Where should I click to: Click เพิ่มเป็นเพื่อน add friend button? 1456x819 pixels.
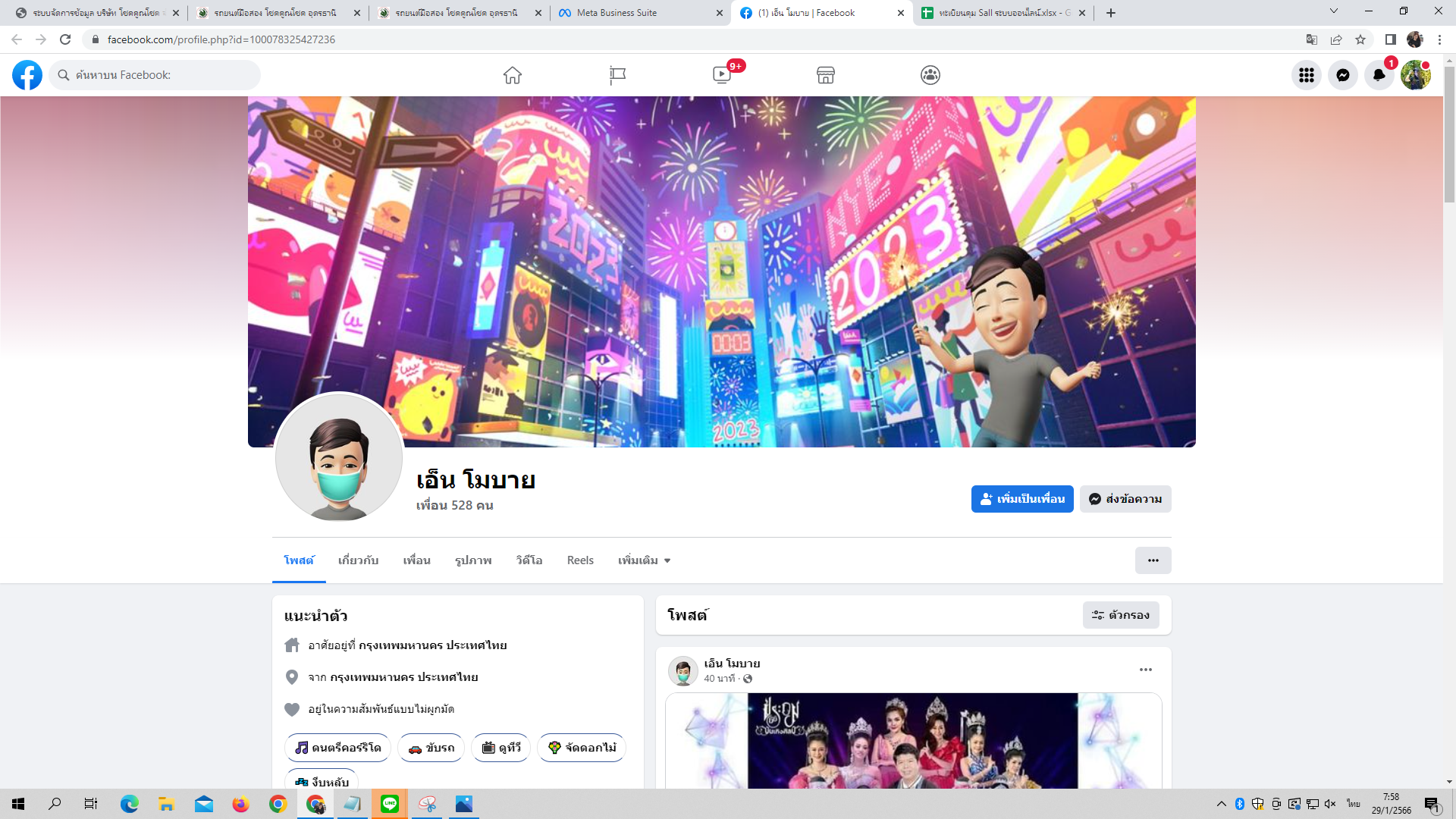1021,499
